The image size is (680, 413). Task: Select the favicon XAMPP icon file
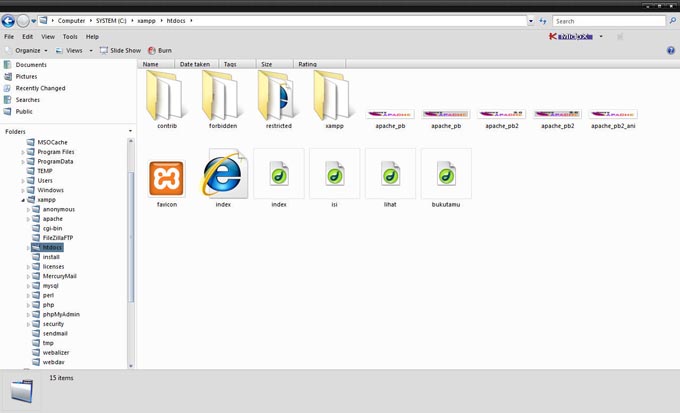pos(167,182)
